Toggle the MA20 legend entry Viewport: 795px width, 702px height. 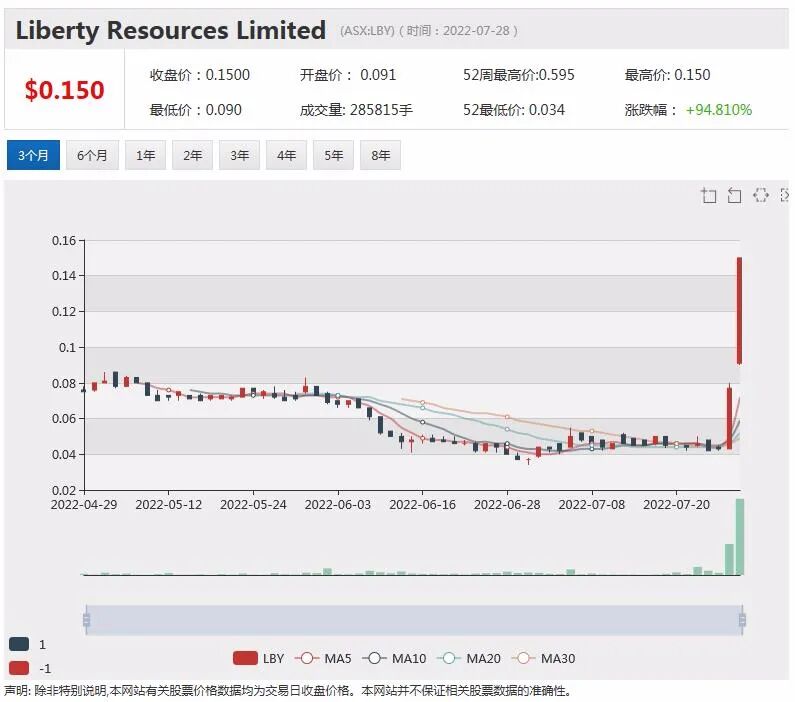point(468,658)
